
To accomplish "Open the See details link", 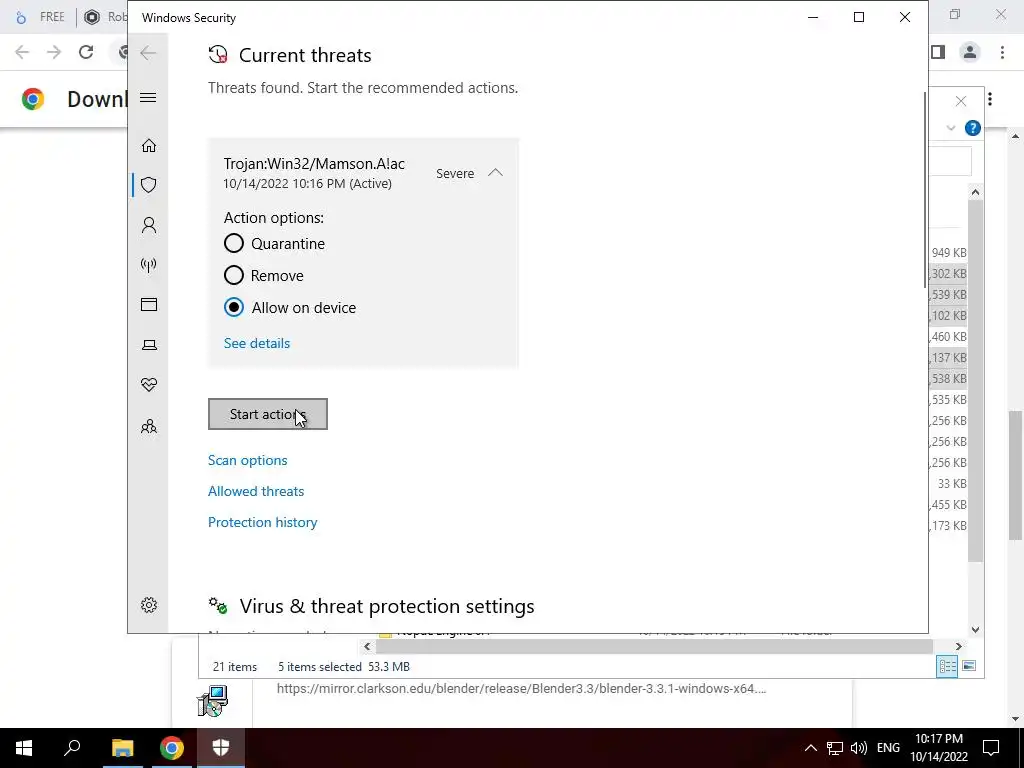I will tap(257, 344).
